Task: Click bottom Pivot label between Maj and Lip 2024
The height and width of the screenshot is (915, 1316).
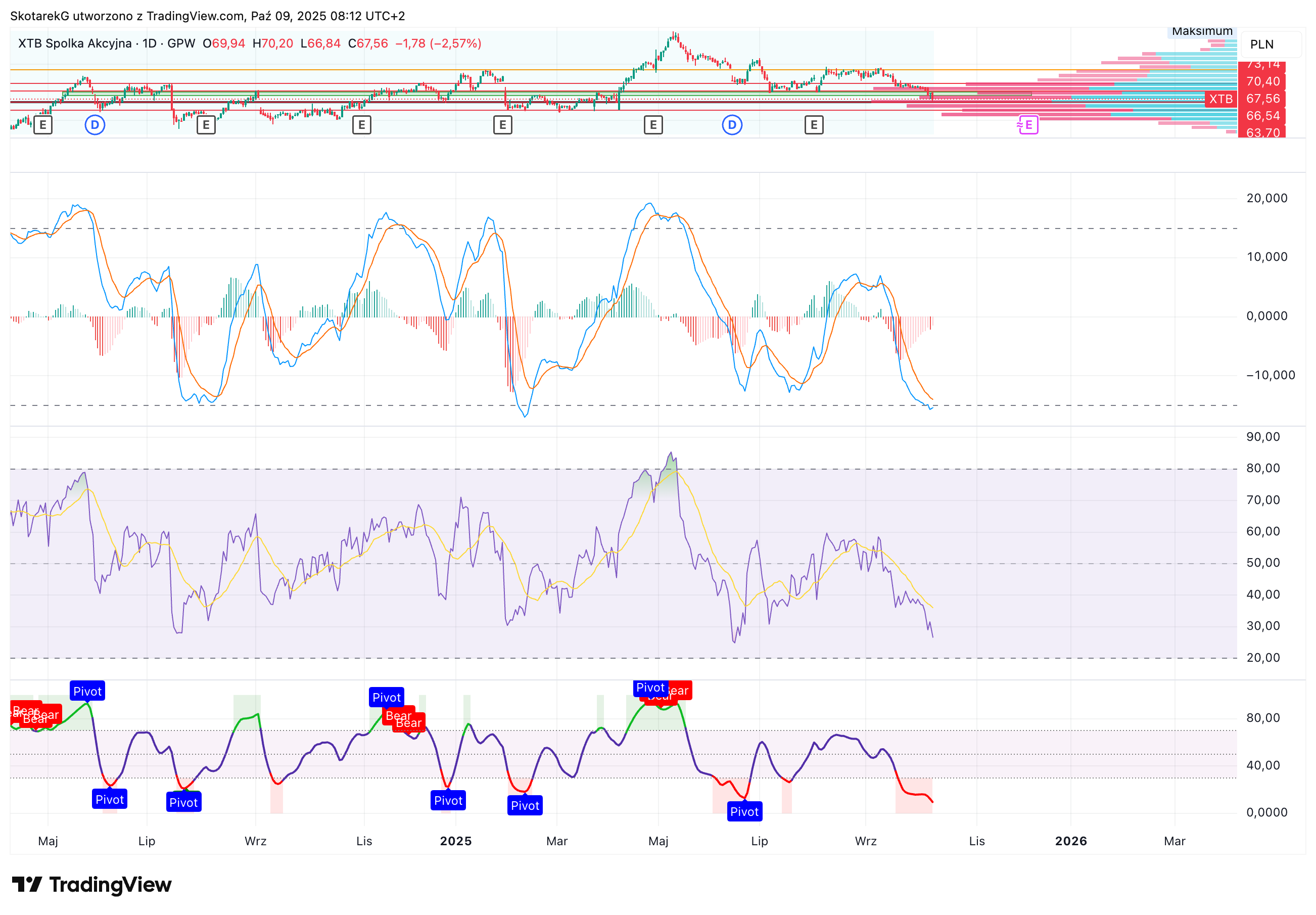Action: pos(109,800)
